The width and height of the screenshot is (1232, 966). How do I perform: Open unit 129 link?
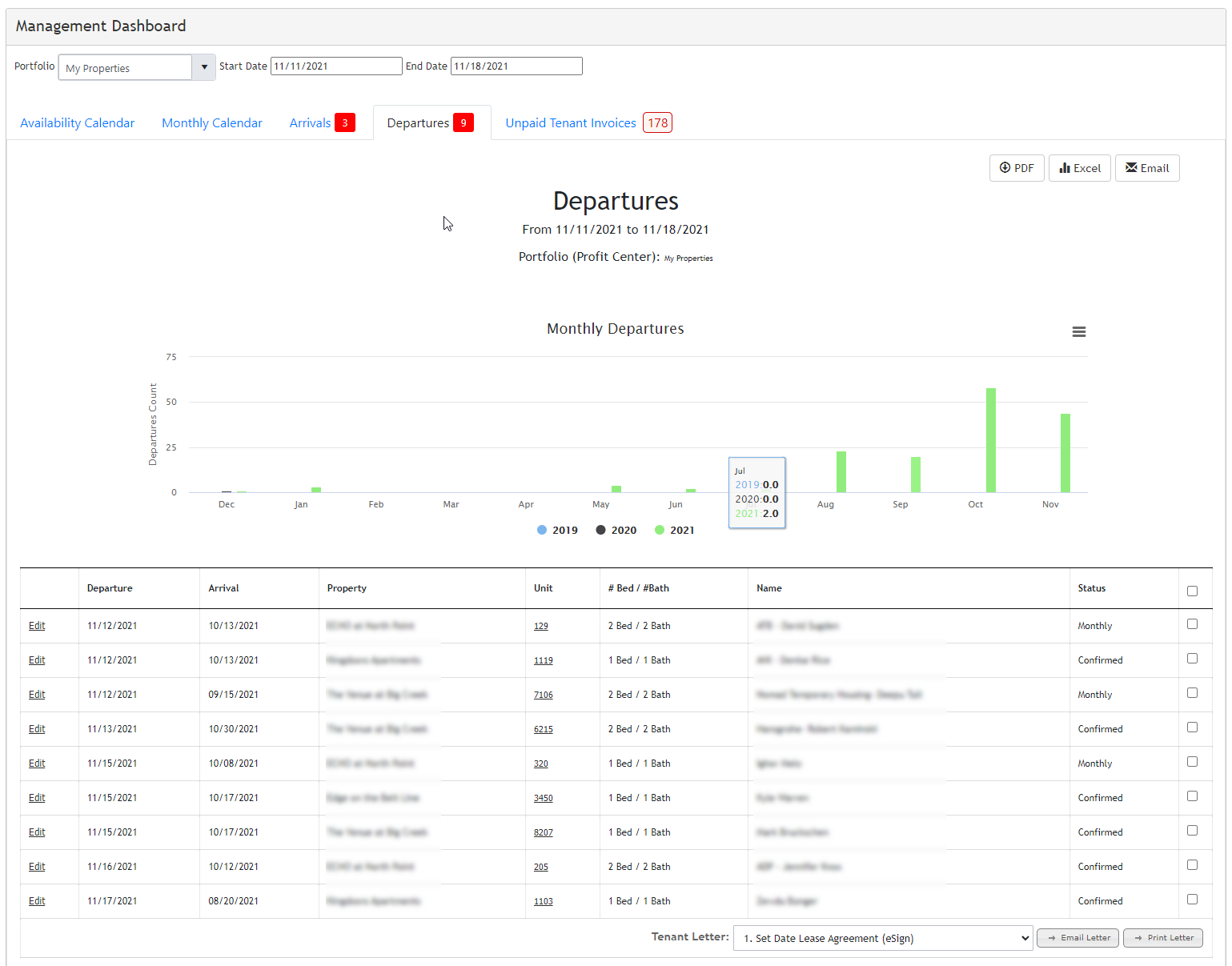coord(541,626)
